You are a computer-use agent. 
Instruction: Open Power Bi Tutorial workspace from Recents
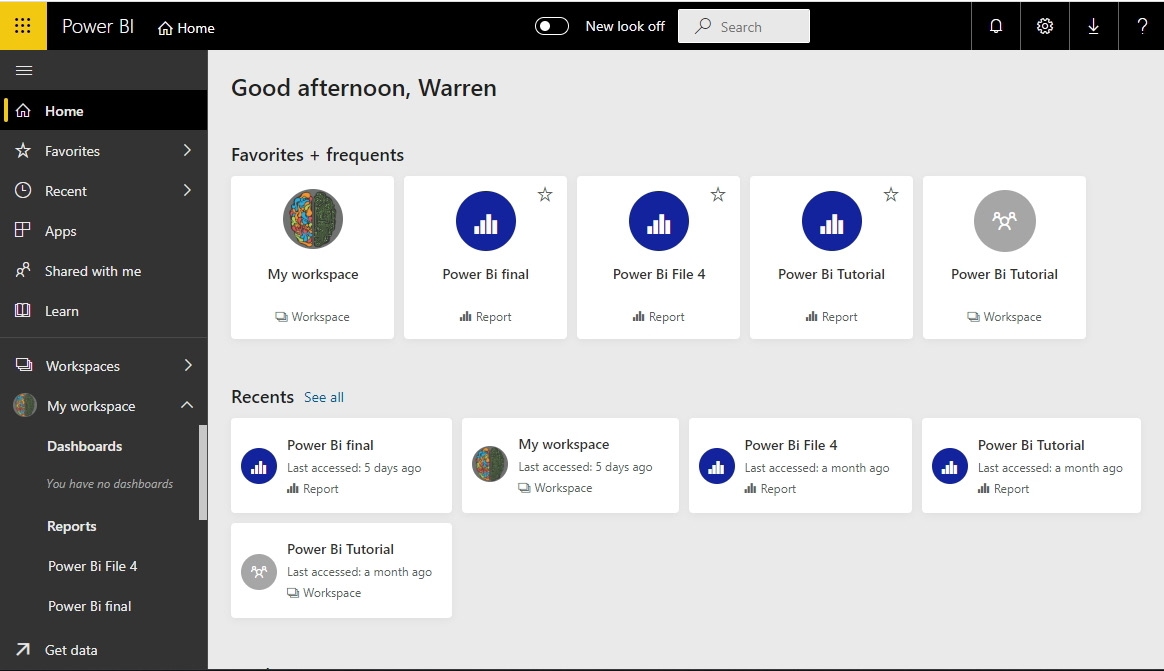pyautogui.click(x=341, y=549)
